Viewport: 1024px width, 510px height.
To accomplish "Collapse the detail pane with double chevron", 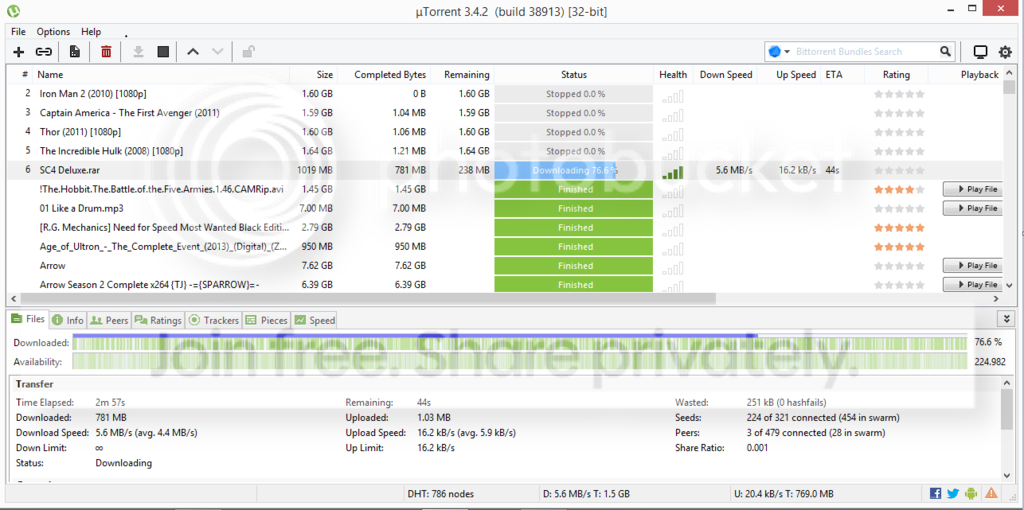I will [x=1008, y=319].
